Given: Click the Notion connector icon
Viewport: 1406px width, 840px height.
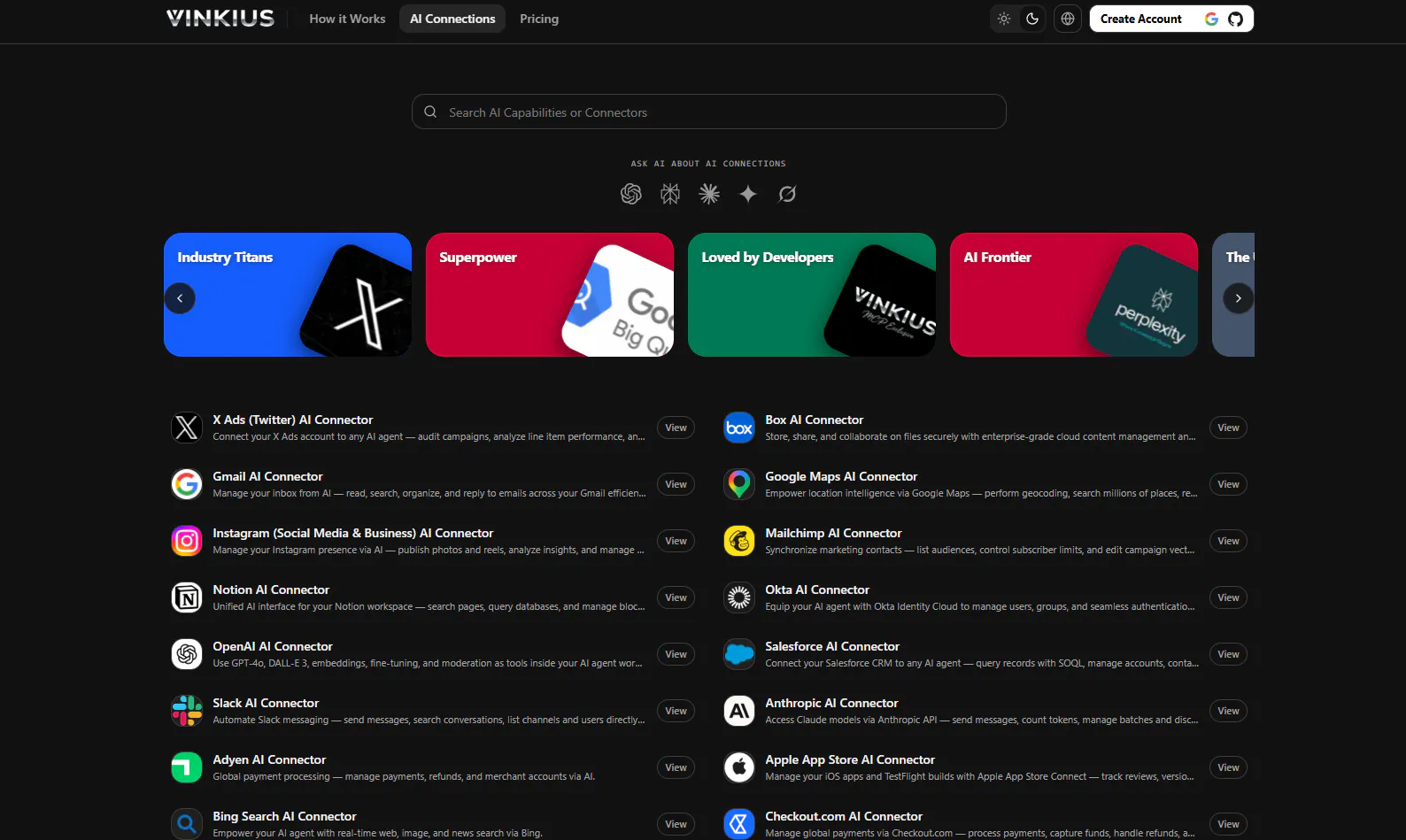Looking at the screenshot, I should [187, 597].
